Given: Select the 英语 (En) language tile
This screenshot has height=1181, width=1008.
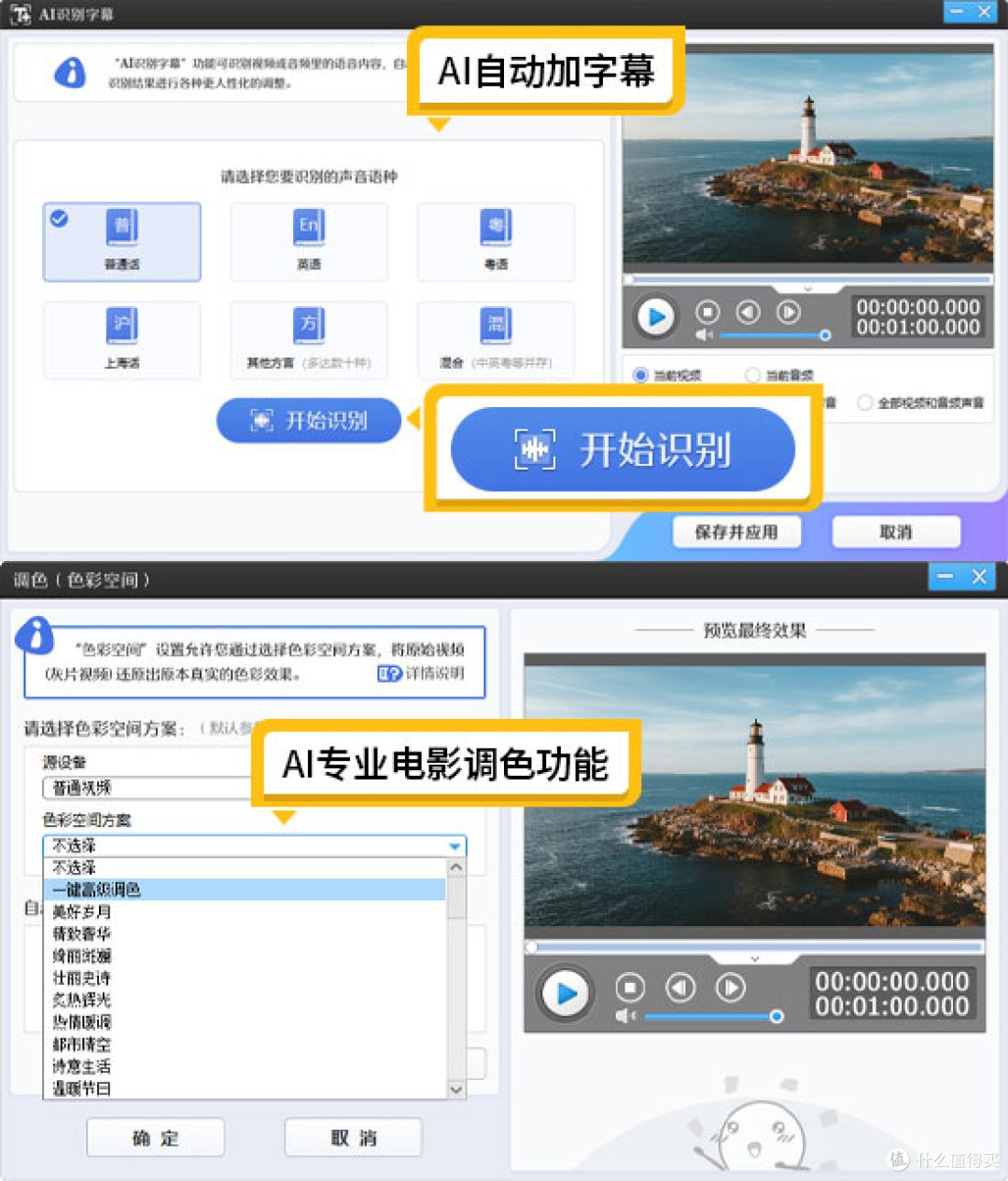Looking at the screenshot, I should (309, 242).
